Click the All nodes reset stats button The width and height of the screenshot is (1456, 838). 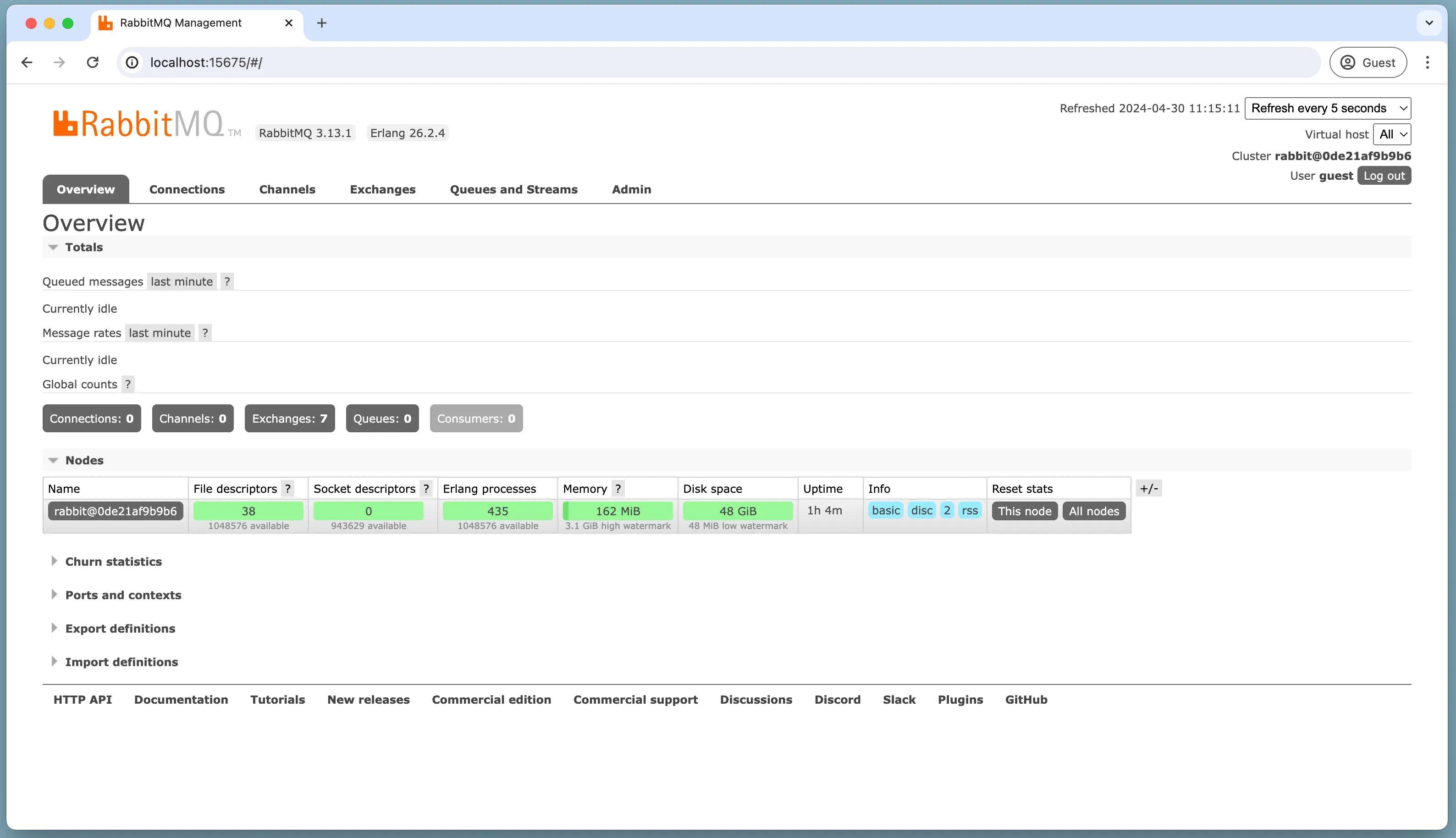(x=1094, y=511)
